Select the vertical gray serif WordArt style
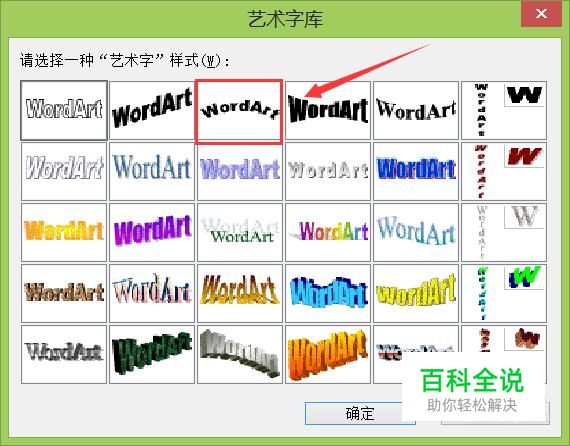 504,233
